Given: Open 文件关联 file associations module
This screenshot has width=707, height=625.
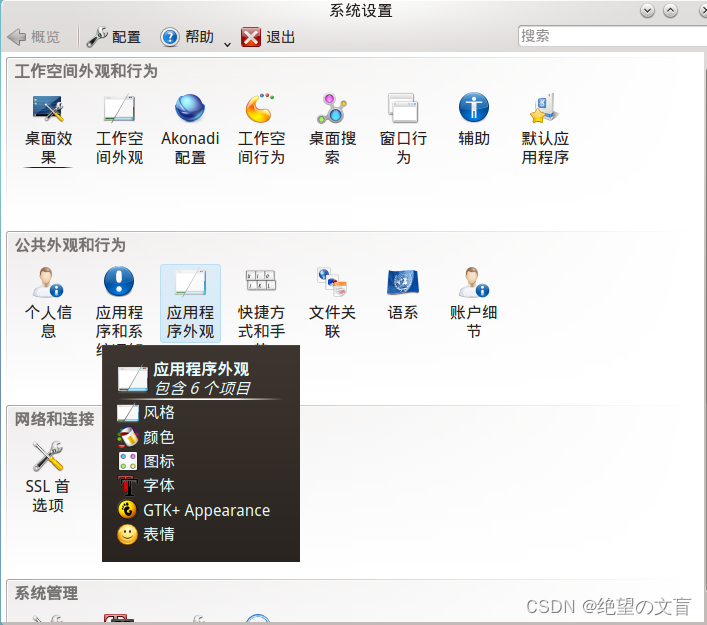Looking at the screenshot, I should [332, 303].
